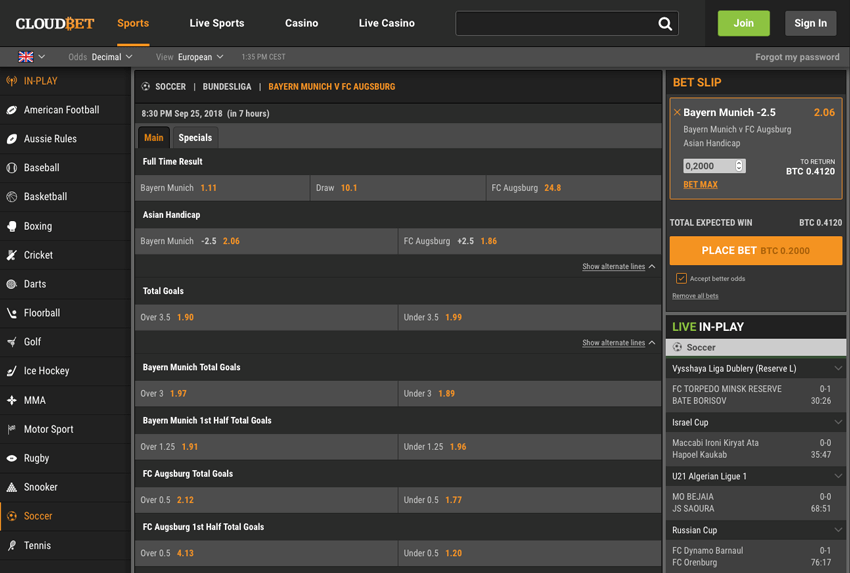Click the Baseball icon in sidebar
Image resolution: width=850 pixels, height=573 pixels.
11,168
